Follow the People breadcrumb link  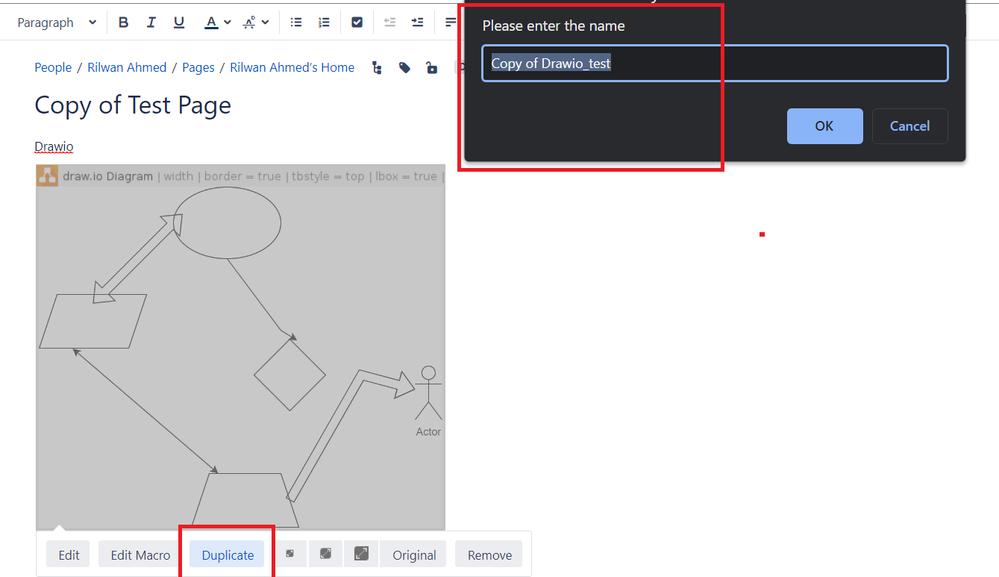[x=53, y=68]
